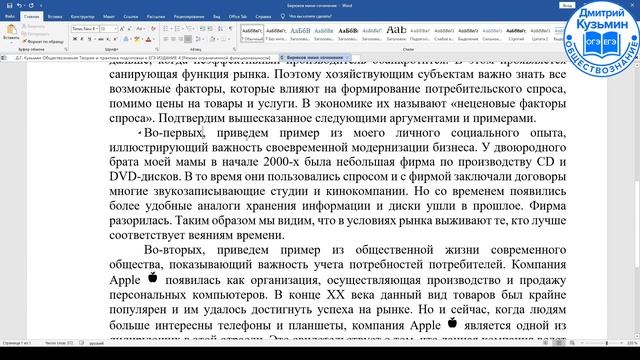Open the text effects button
The height and width of the screenshot is (360, 640).
126,39
